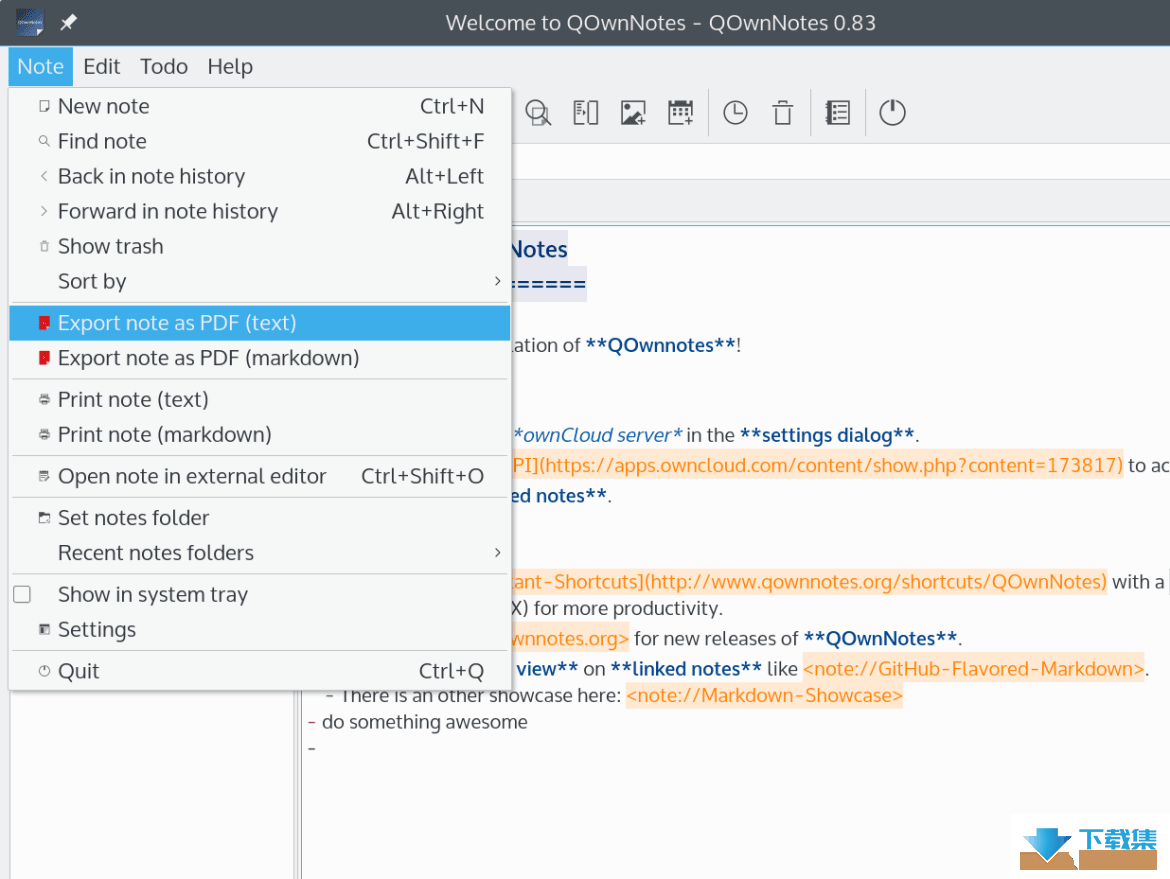This screenshot has height=879, width=1170.
Task: Choose Open note in external editor
Action: pyautogui.click(x=260, y=476)
